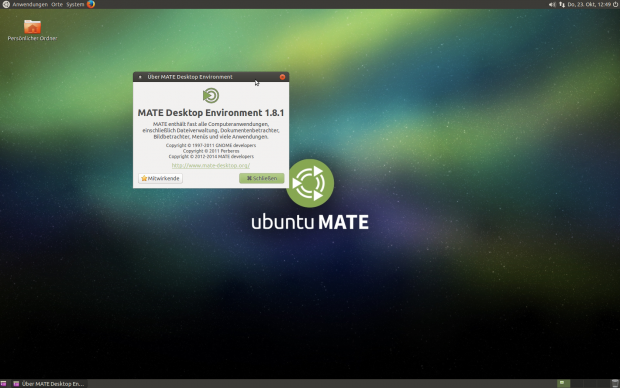Click the power/shutdown icon in top panel
The image size is (620, 388).
coord(616,4)
